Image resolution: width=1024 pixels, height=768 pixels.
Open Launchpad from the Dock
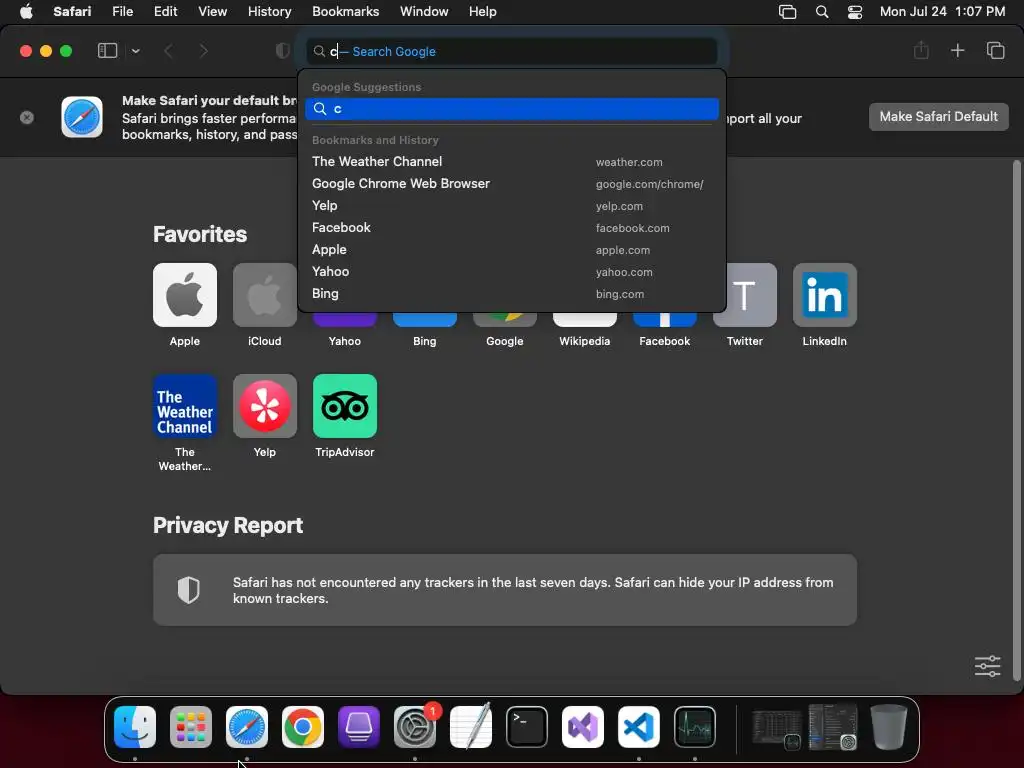[191, 727]
